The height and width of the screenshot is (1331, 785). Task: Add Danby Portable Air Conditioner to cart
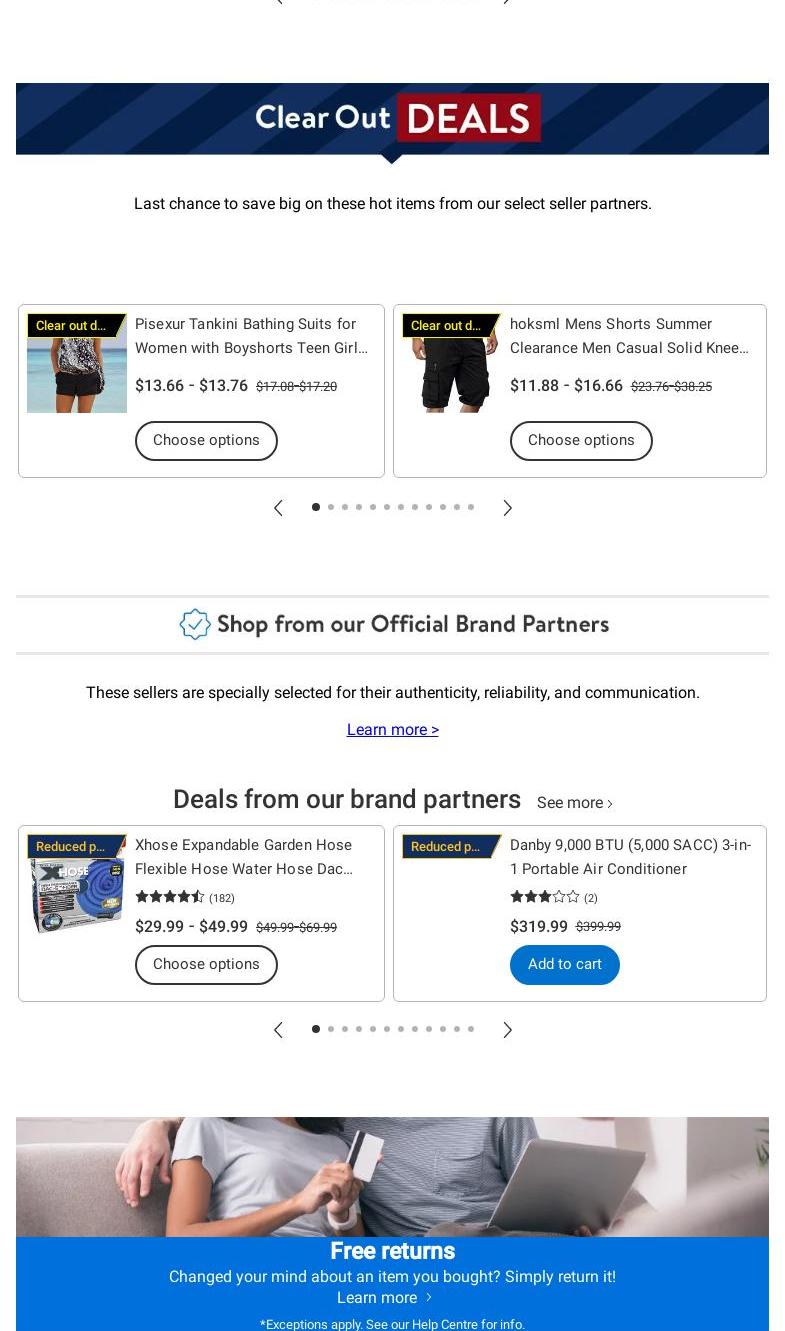tap(565, 965)
